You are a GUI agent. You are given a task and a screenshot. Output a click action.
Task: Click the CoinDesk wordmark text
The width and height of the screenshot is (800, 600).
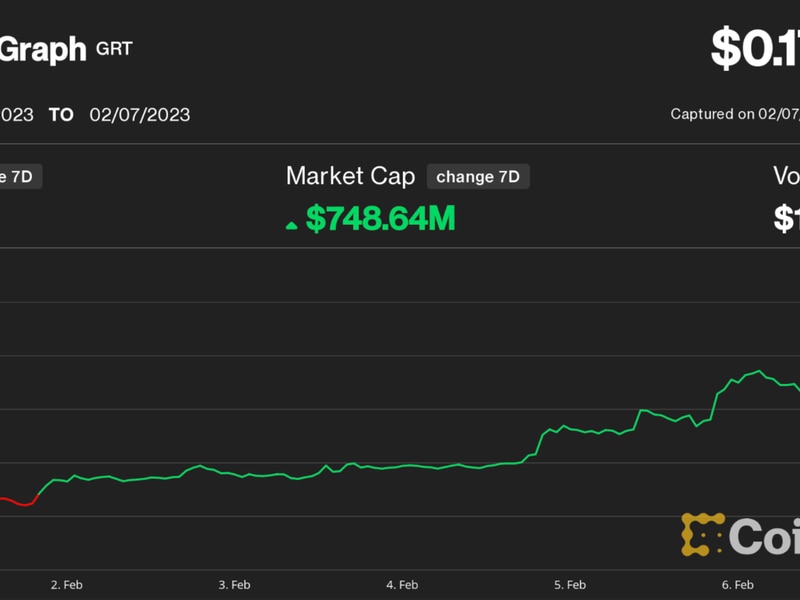tap(765, 536)
